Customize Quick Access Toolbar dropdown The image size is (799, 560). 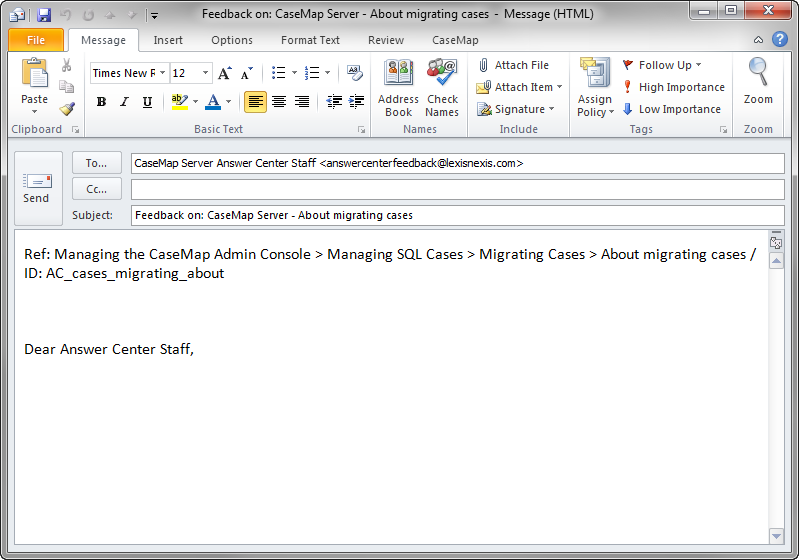154,16
